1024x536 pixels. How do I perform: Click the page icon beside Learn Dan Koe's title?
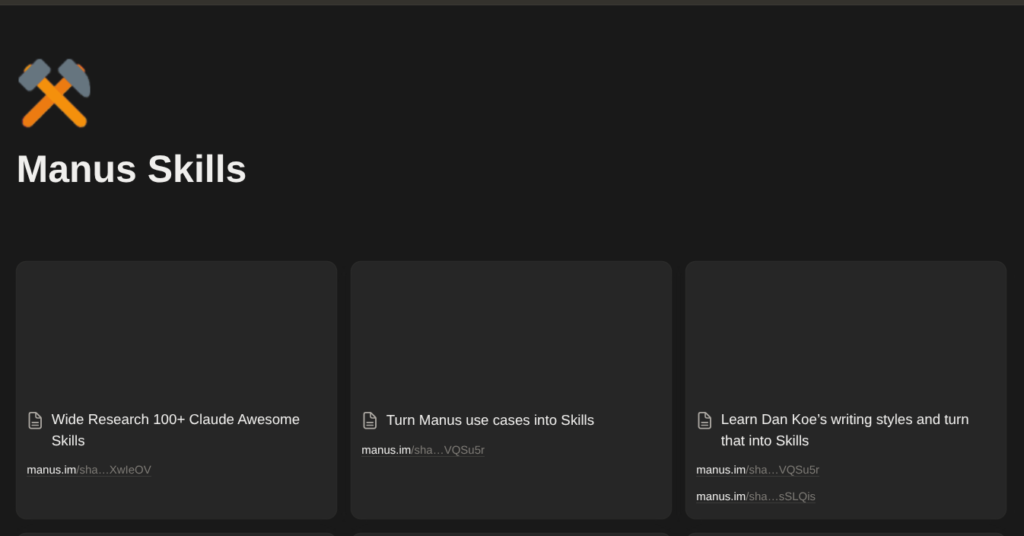(x=704, y=420)
